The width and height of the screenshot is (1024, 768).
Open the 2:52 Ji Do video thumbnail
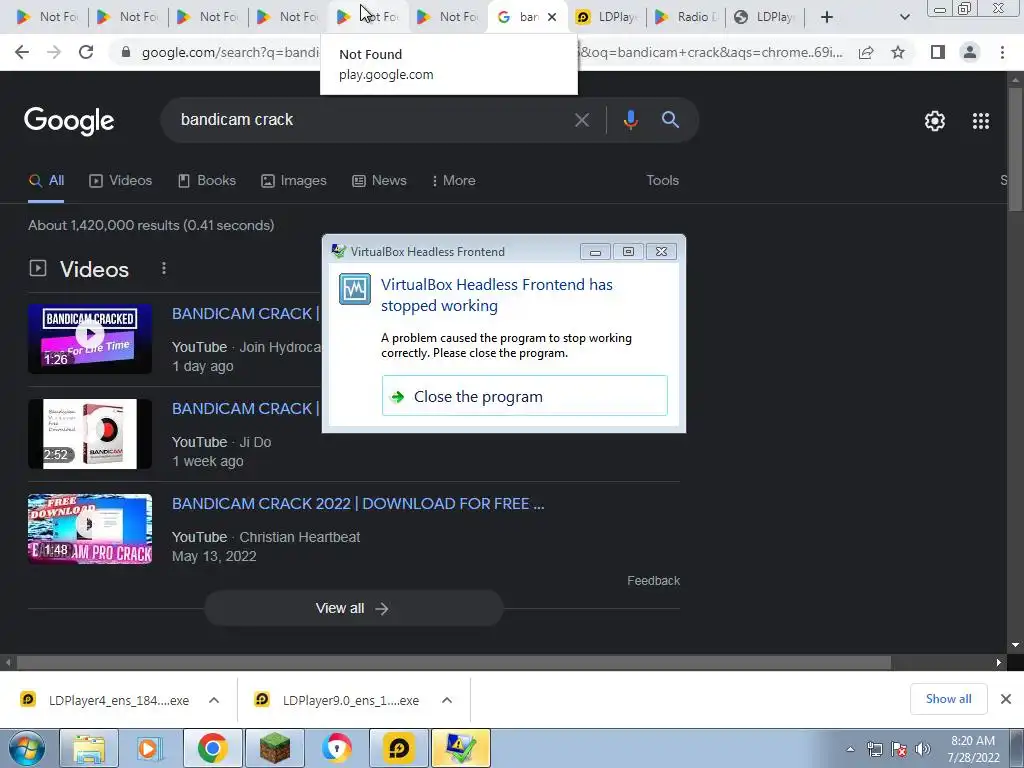click(x=90, y=434)
